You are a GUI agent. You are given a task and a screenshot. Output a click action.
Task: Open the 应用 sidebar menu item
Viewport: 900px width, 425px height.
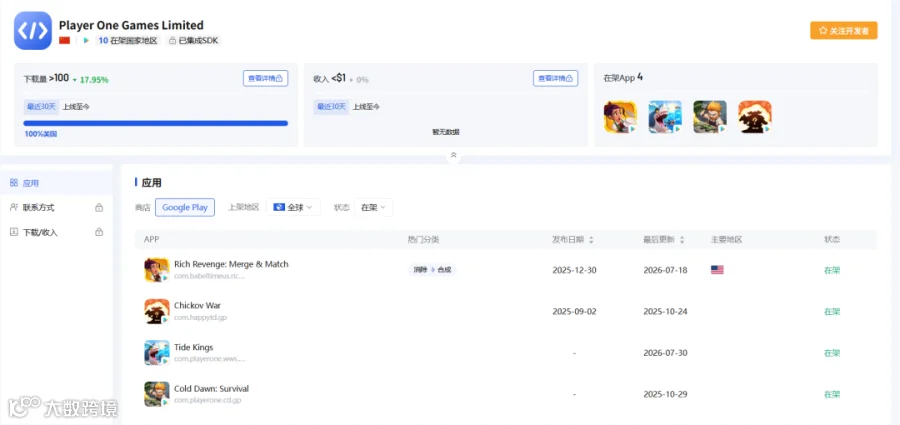[x=56, y=183]
